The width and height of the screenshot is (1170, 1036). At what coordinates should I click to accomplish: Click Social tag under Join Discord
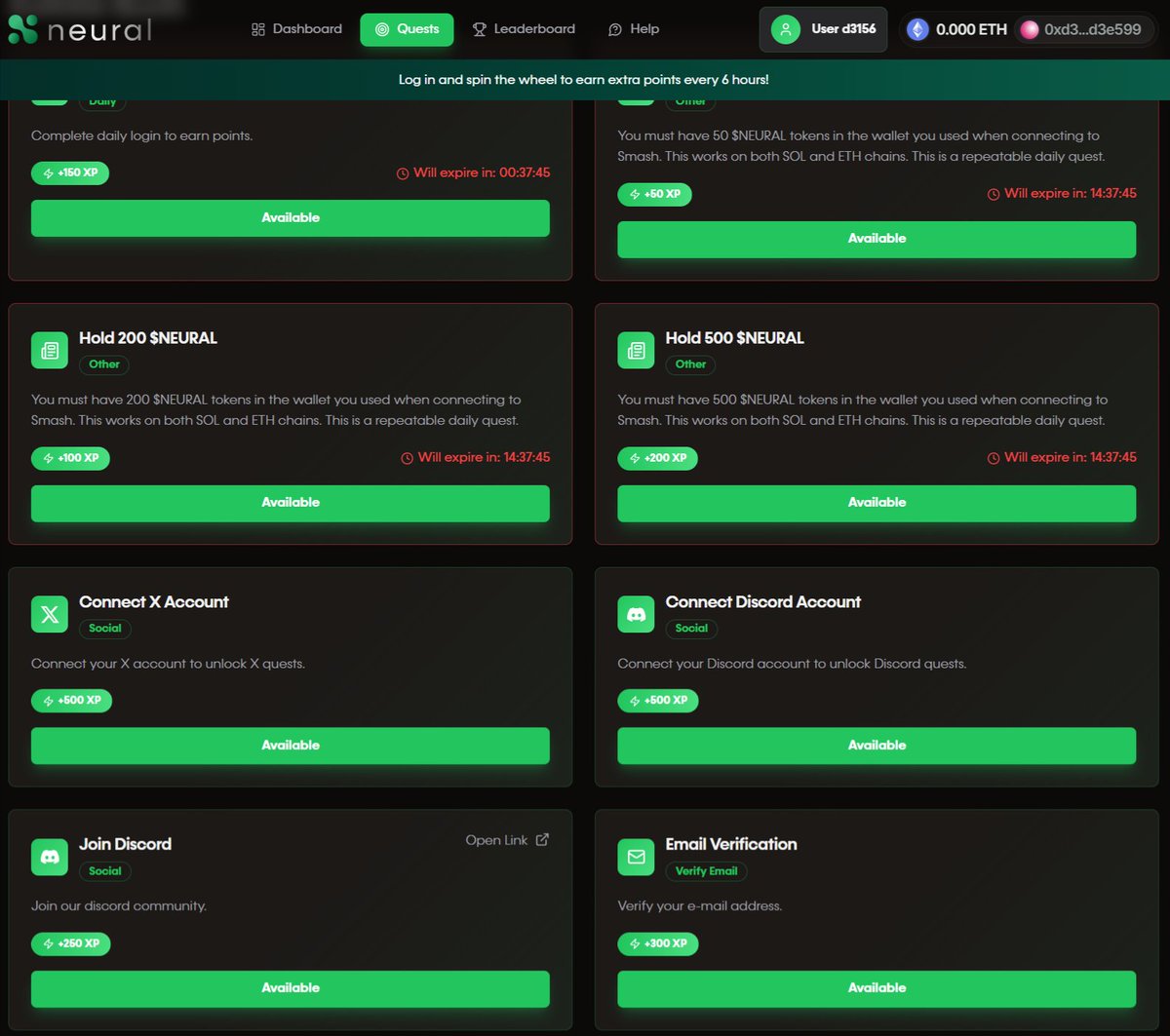[x=105, y=871]
